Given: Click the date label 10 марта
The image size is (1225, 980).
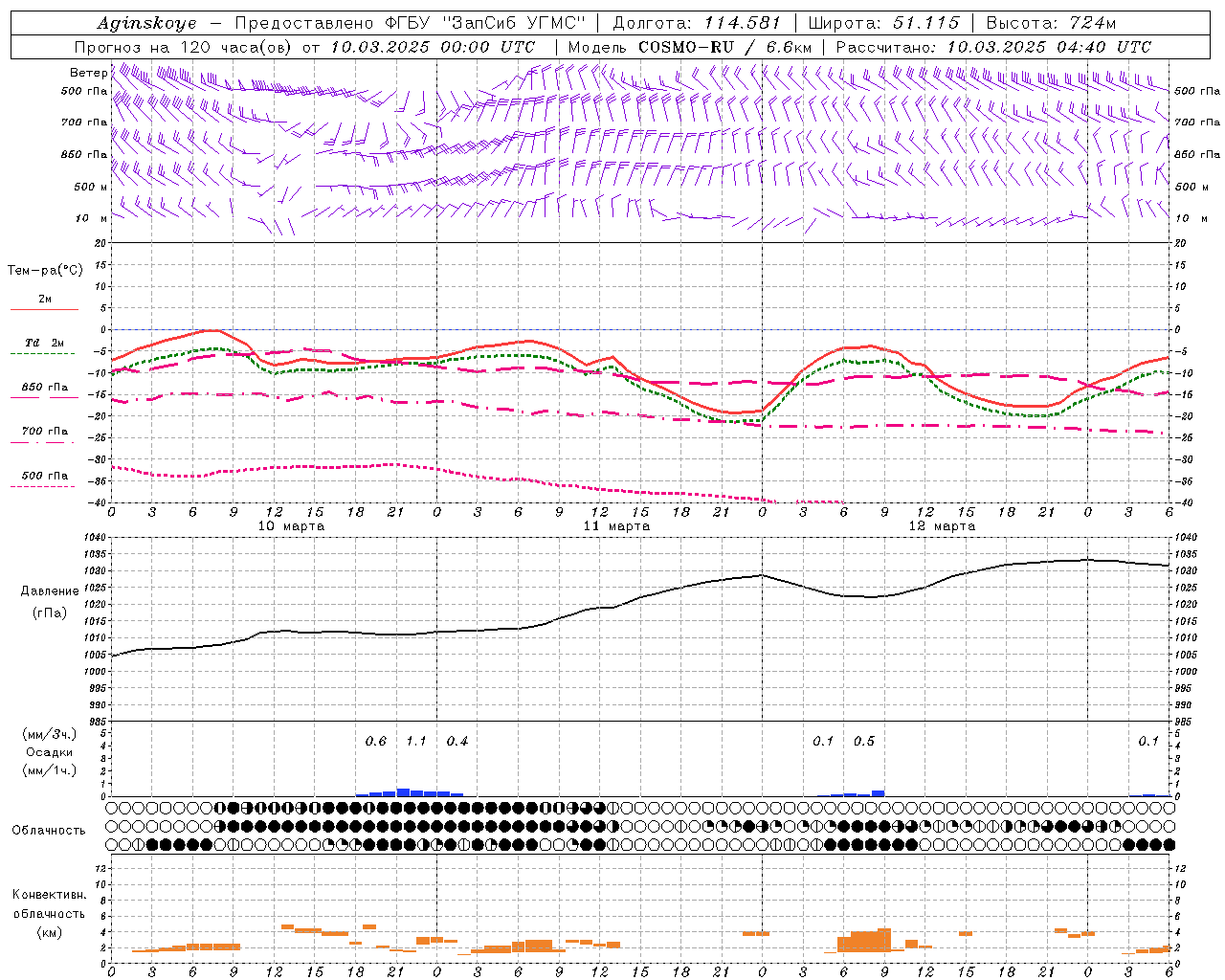Looking at the screenshot, I should click(x=292, y=526).
